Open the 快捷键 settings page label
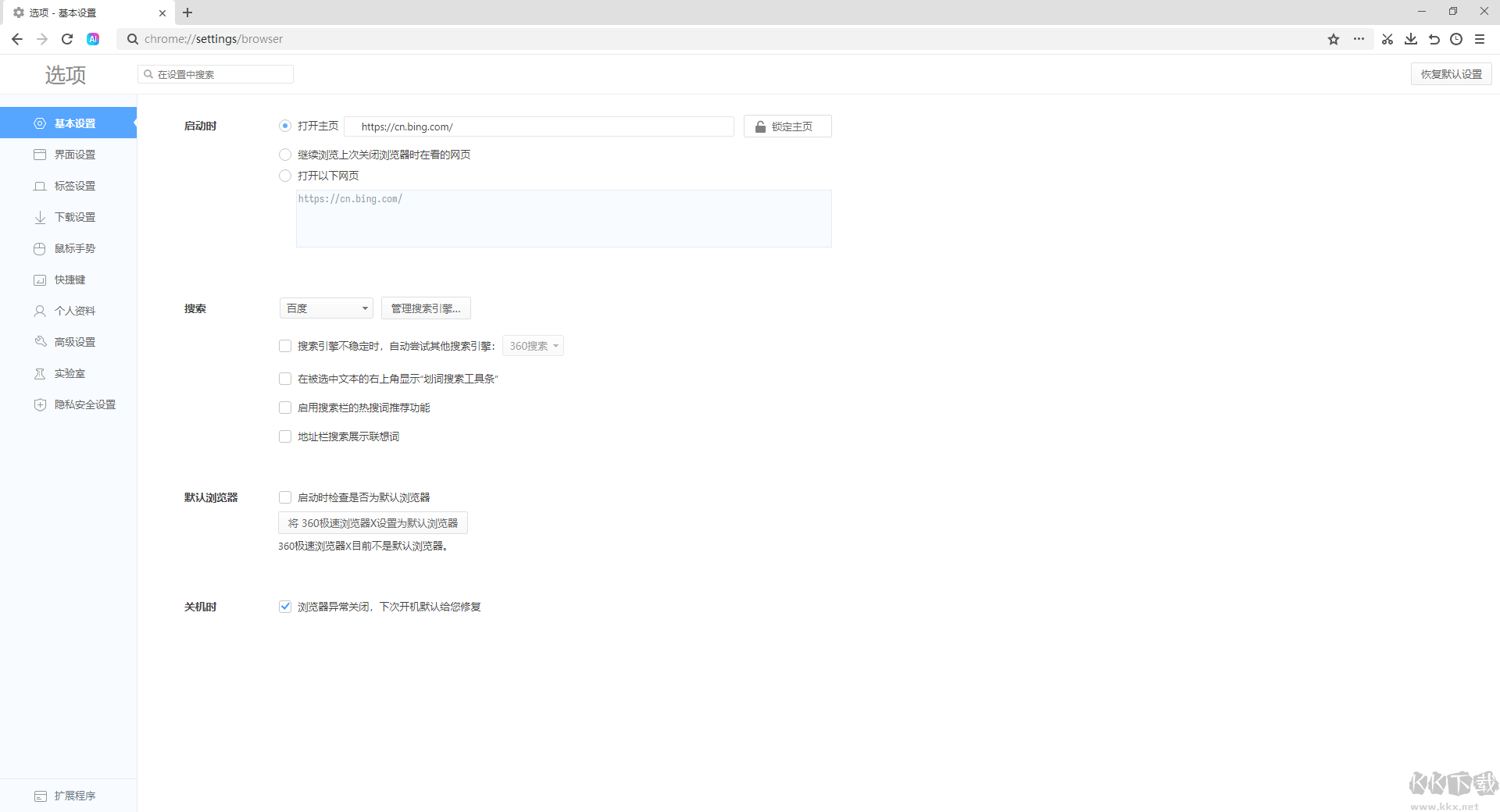The width and height of the screenshot is (1500, 812). (x=70, y=280)
